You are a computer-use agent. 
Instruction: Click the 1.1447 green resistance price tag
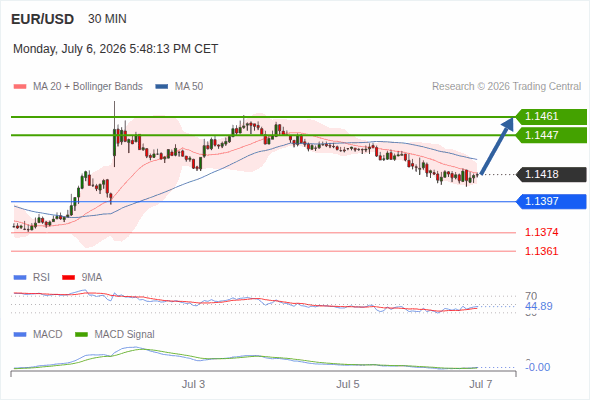(551, 135)
